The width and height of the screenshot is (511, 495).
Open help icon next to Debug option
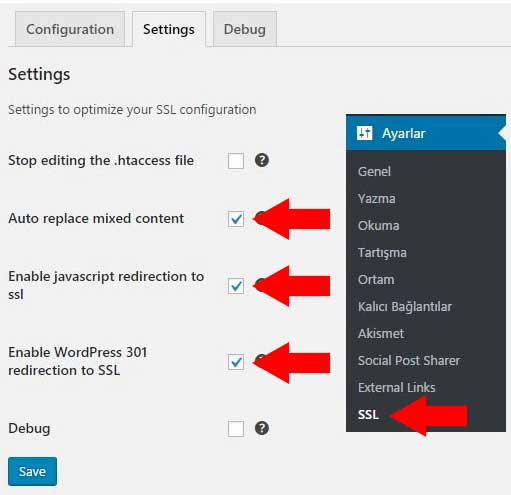pos(262,428)
